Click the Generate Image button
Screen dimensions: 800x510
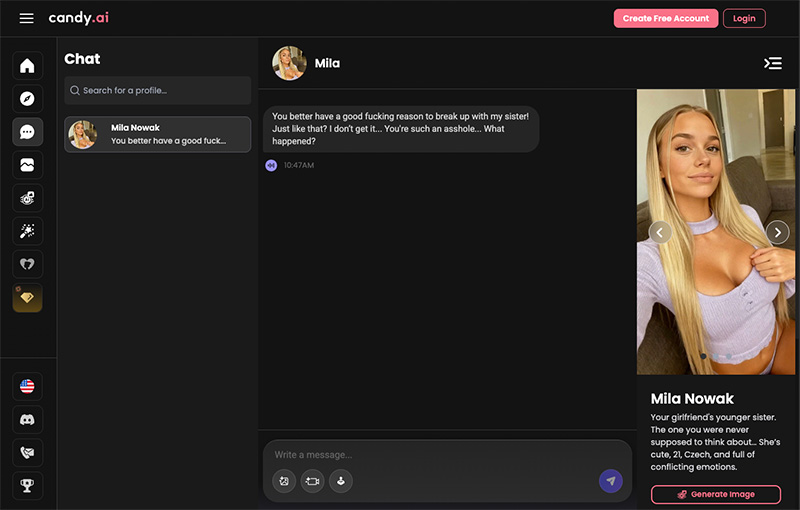tap(715, 494)
